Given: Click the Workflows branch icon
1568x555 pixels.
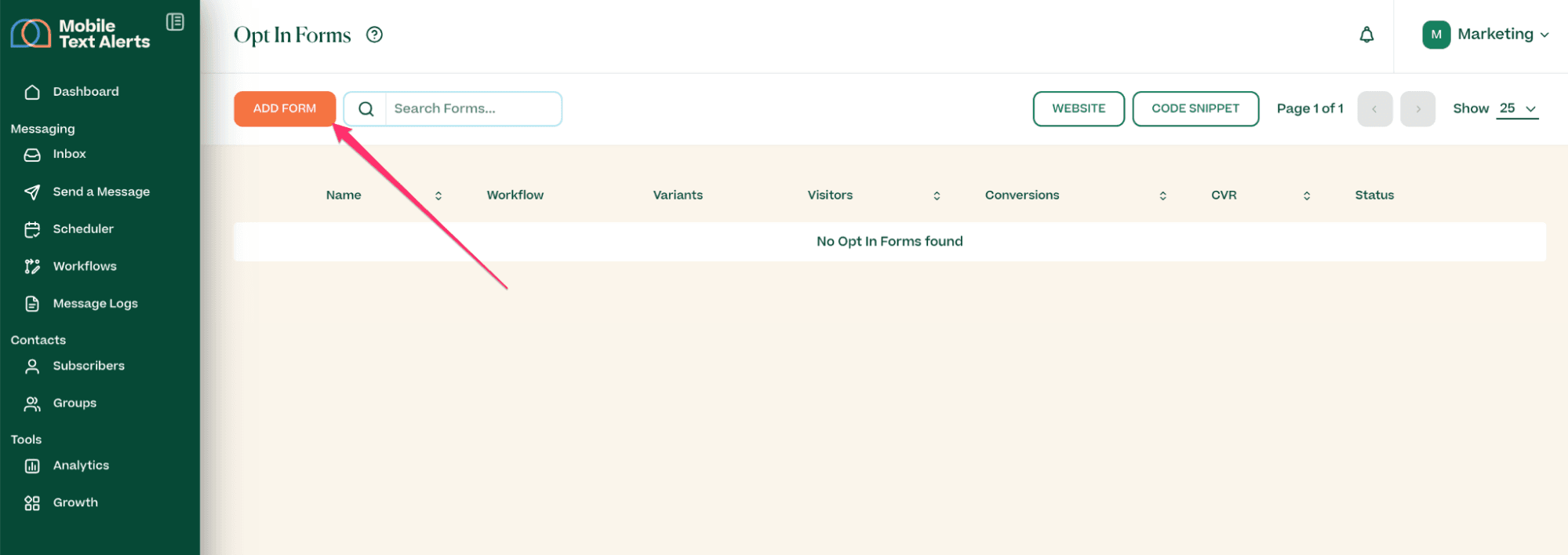Looking at the screenshot, I should (x=32, y=267).
